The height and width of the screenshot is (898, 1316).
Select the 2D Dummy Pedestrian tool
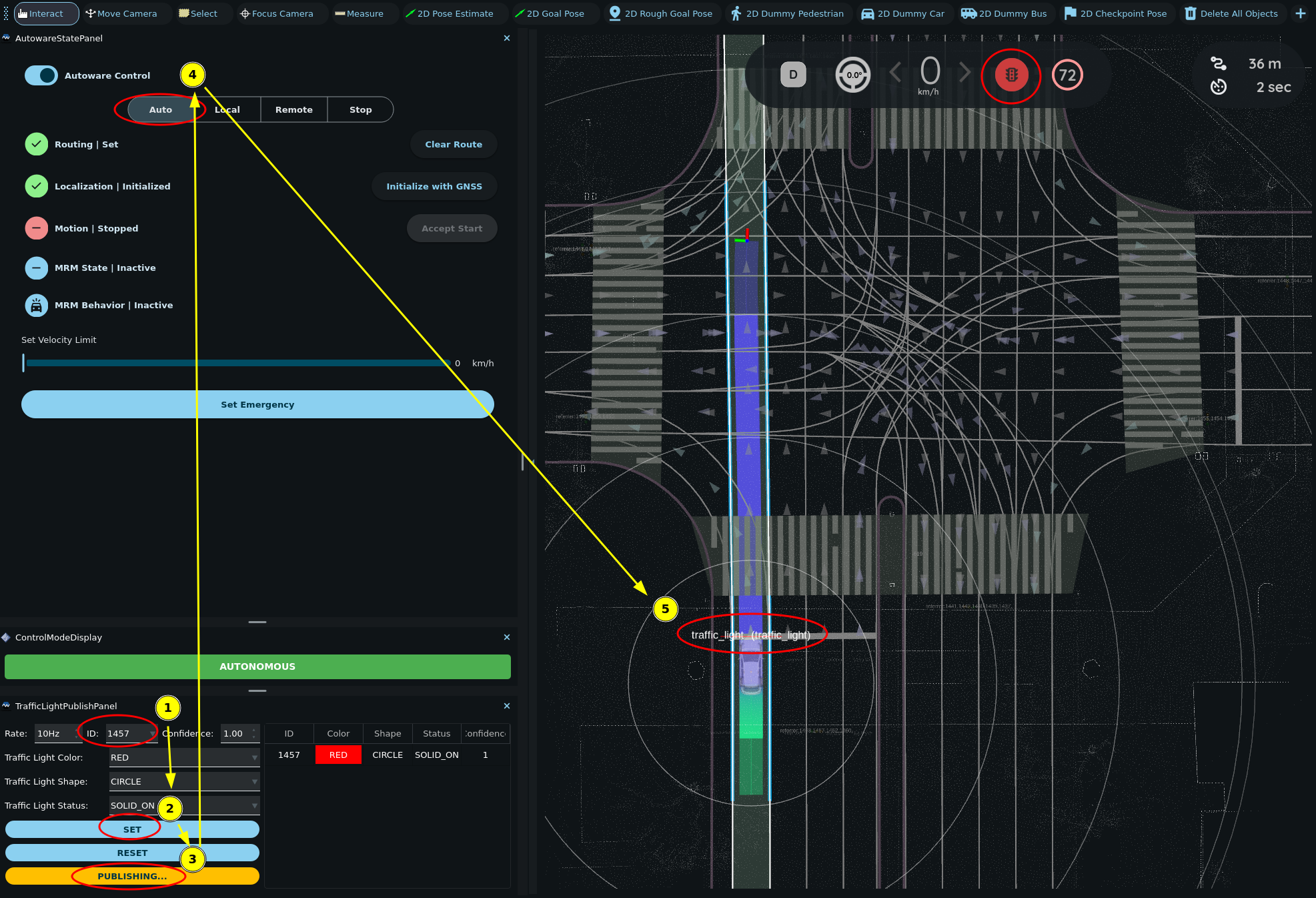click(787, 13)
